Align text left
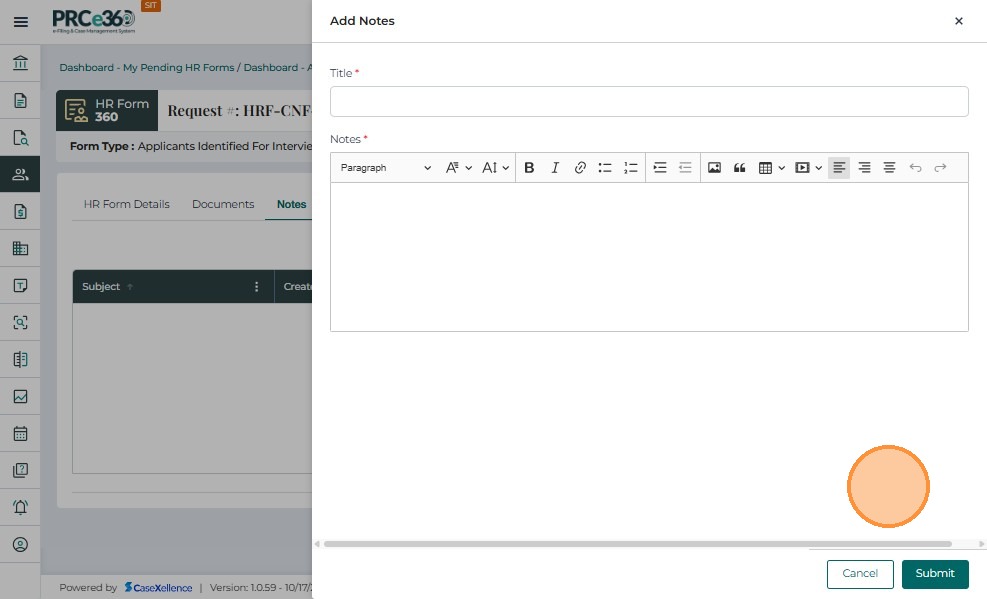 click(839, 167)
